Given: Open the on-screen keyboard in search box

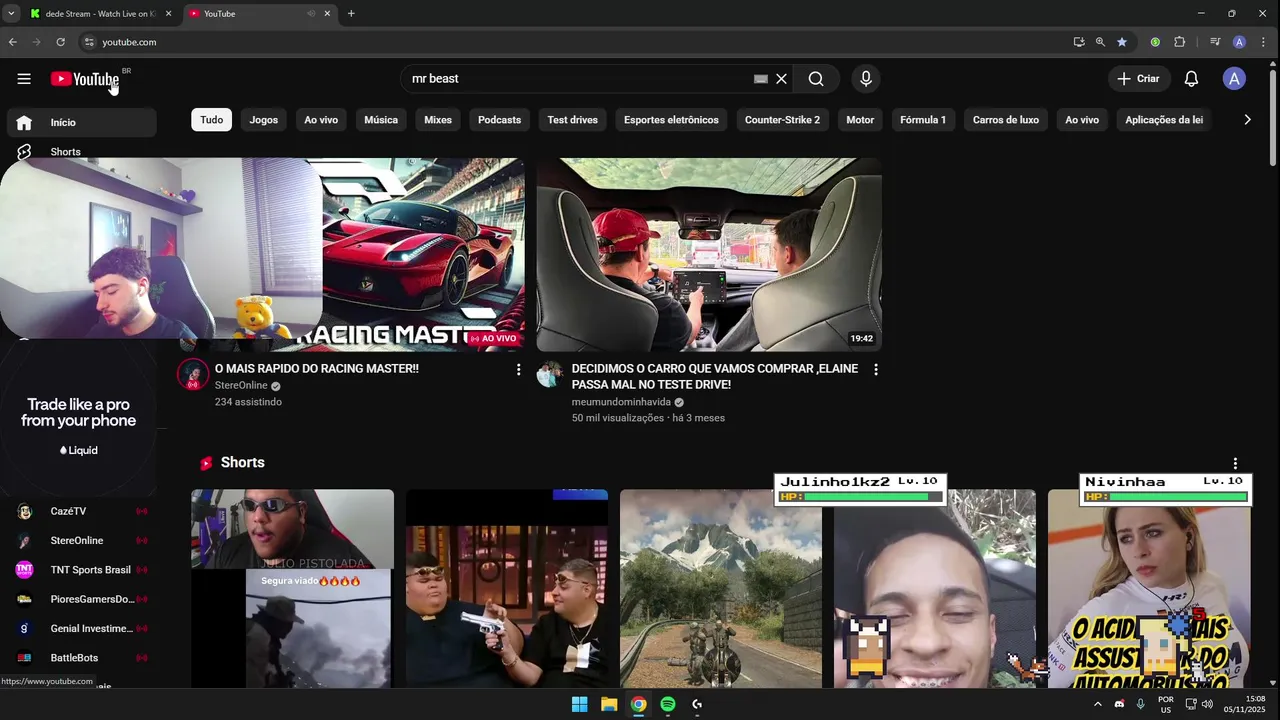Looking at the screenshot, I should (761, 79).
